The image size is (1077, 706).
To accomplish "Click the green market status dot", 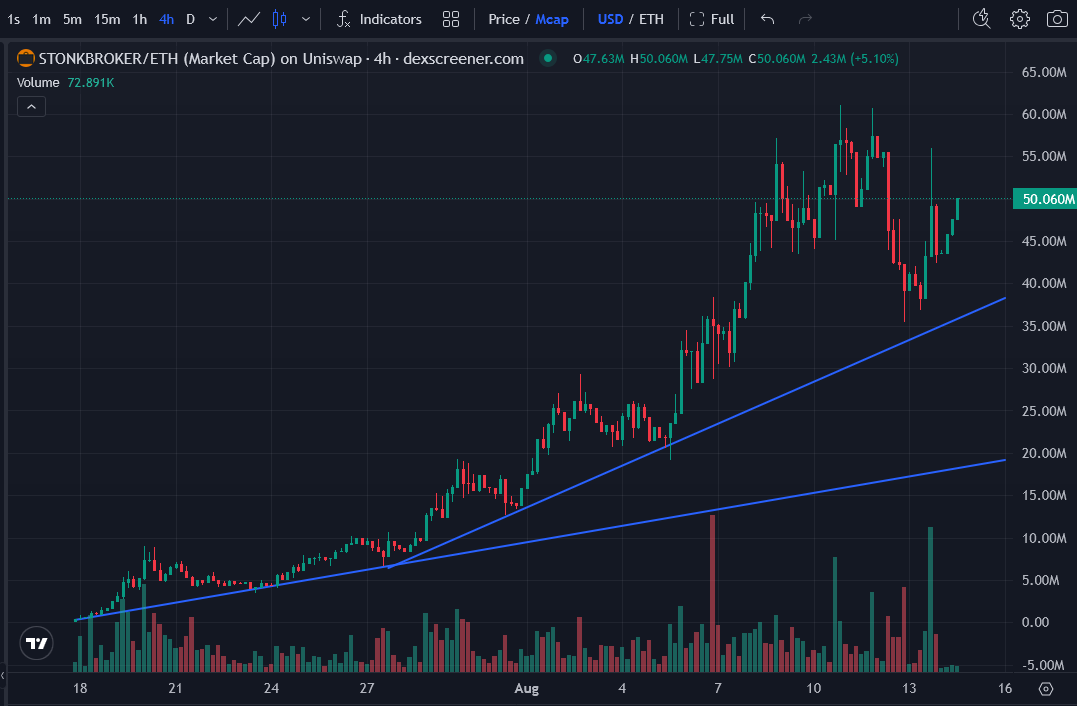I will tap(547, 58).
